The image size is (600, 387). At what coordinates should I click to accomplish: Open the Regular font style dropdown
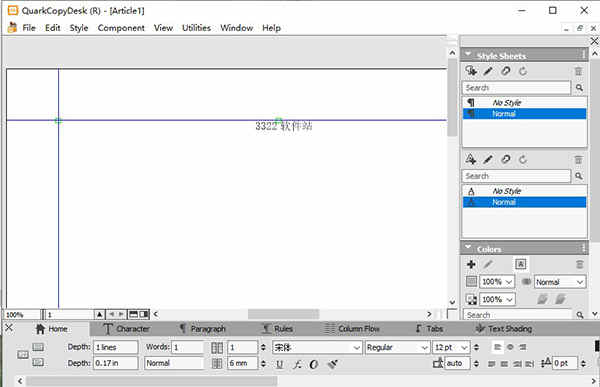397,348
